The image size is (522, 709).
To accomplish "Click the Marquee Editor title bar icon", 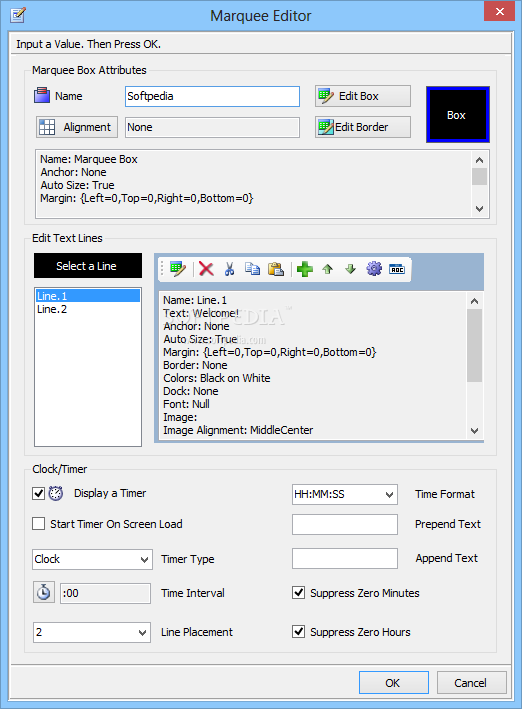I will coord(18,15).
